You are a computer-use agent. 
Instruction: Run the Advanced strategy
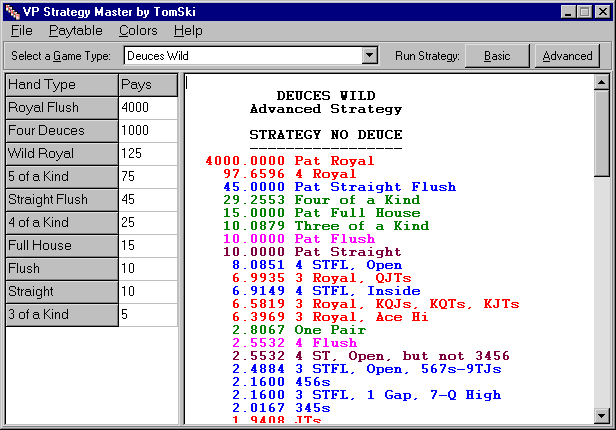coord(567,56)
